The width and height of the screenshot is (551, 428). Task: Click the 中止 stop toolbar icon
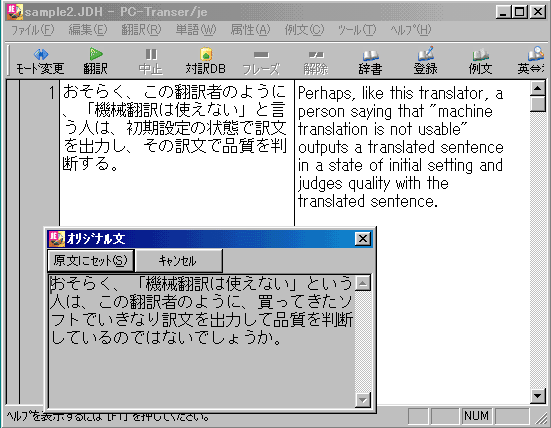coord(151,61)
